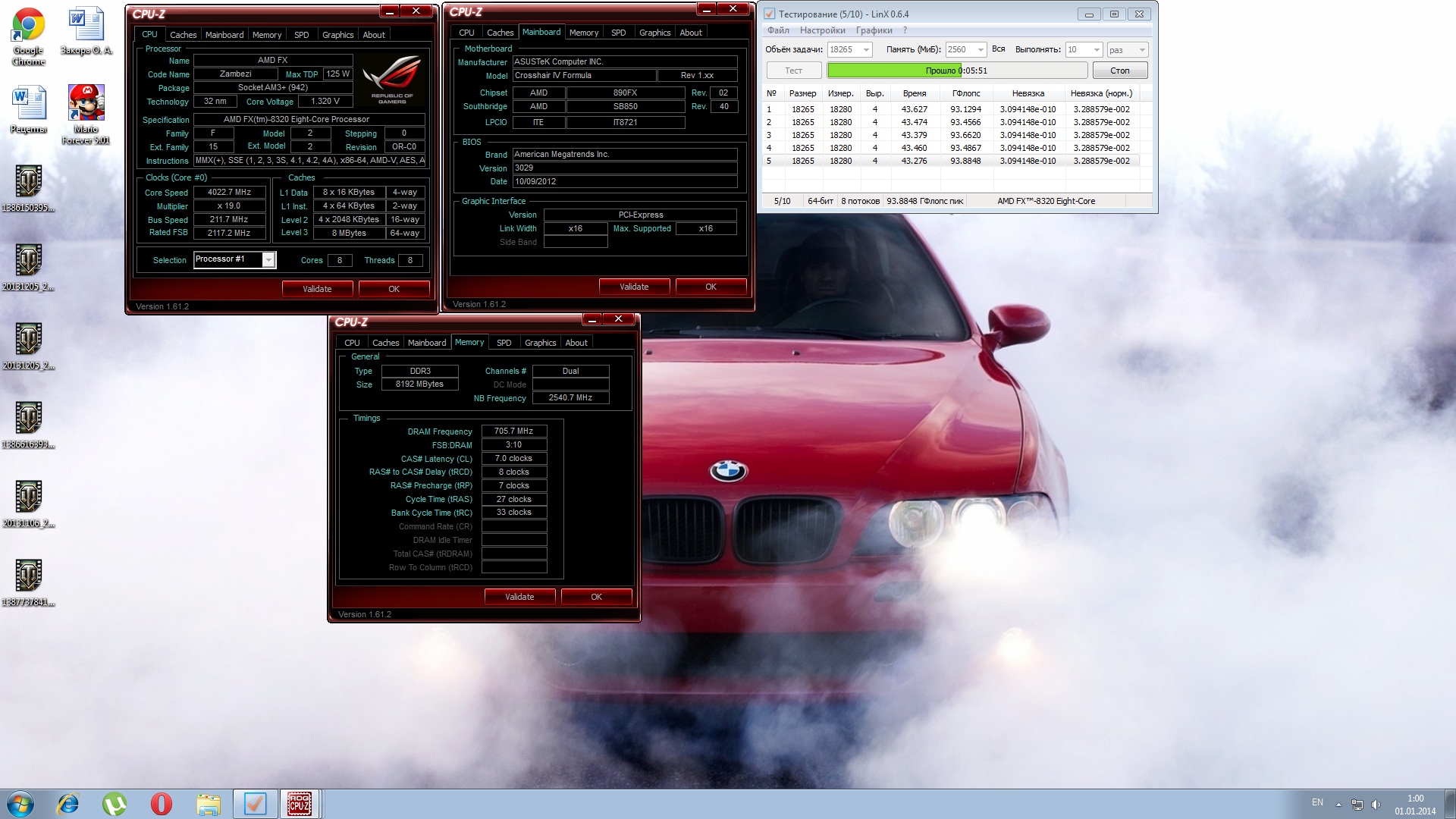1456x819 pixels.
Task: Launch Opera from the taskbar
Action: coord(162,804)
